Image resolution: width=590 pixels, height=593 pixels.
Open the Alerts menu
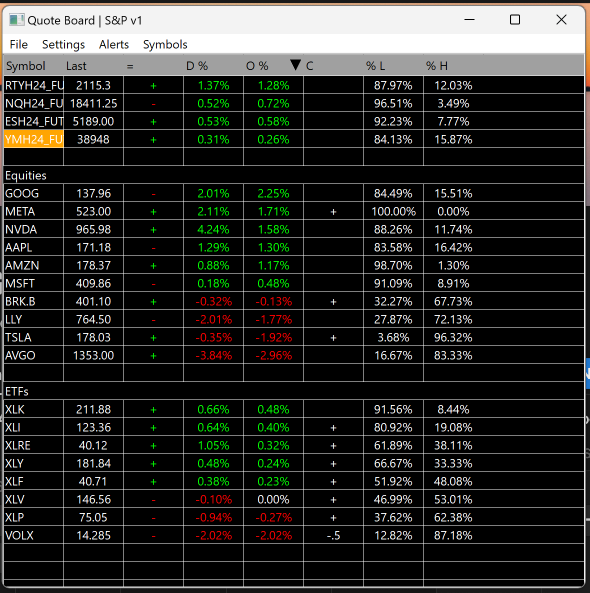pos(114,45)
